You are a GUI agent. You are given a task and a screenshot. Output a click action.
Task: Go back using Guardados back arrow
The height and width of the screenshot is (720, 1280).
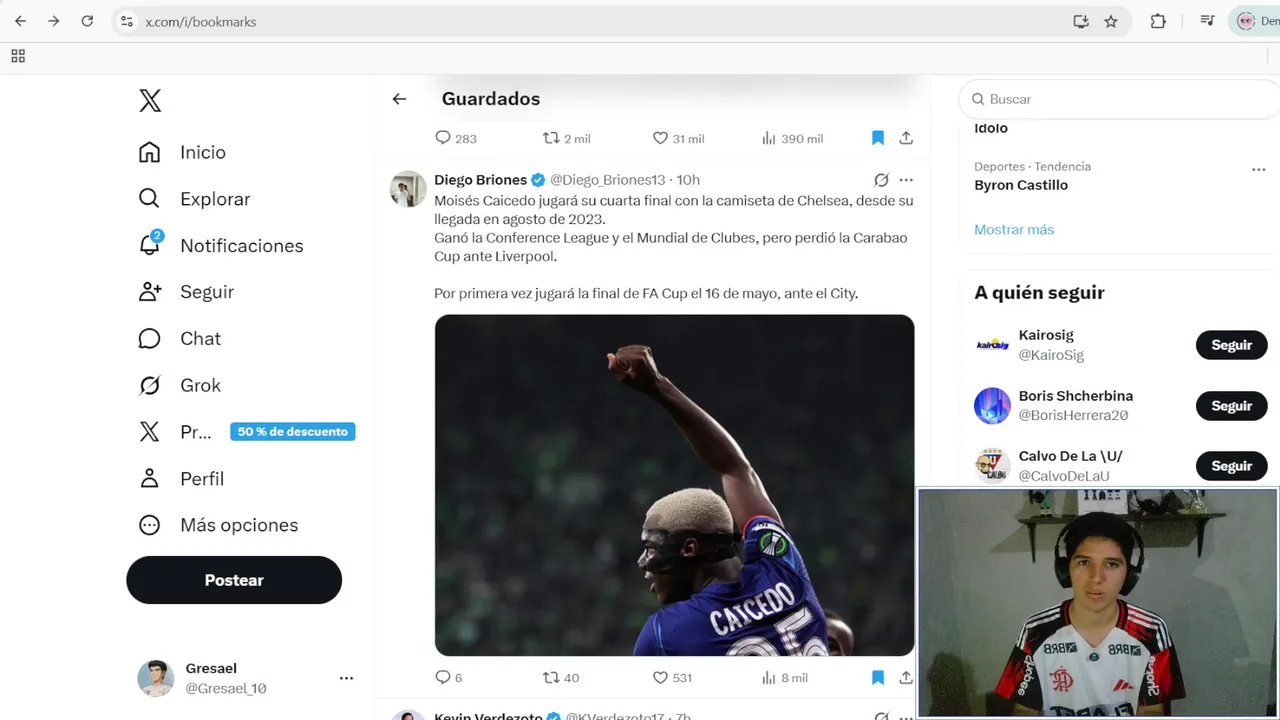pos(399,98)
